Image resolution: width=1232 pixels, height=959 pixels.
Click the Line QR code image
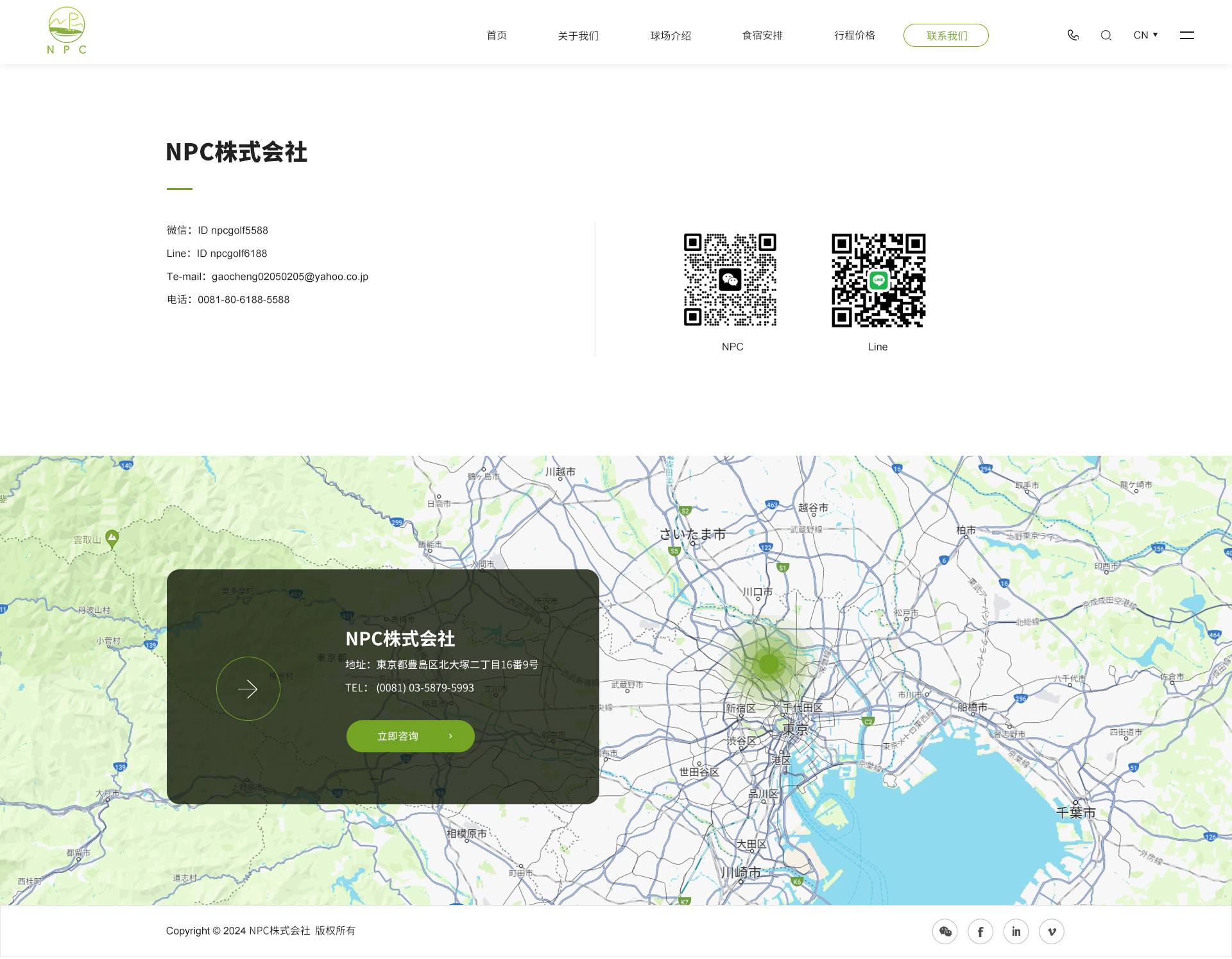coord(878,280)
